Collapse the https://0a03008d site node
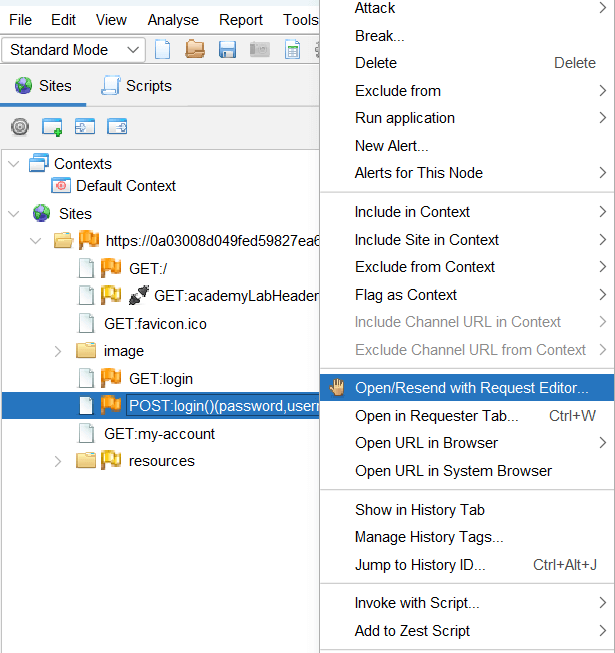The image size is (615, 653). (36, 241)
